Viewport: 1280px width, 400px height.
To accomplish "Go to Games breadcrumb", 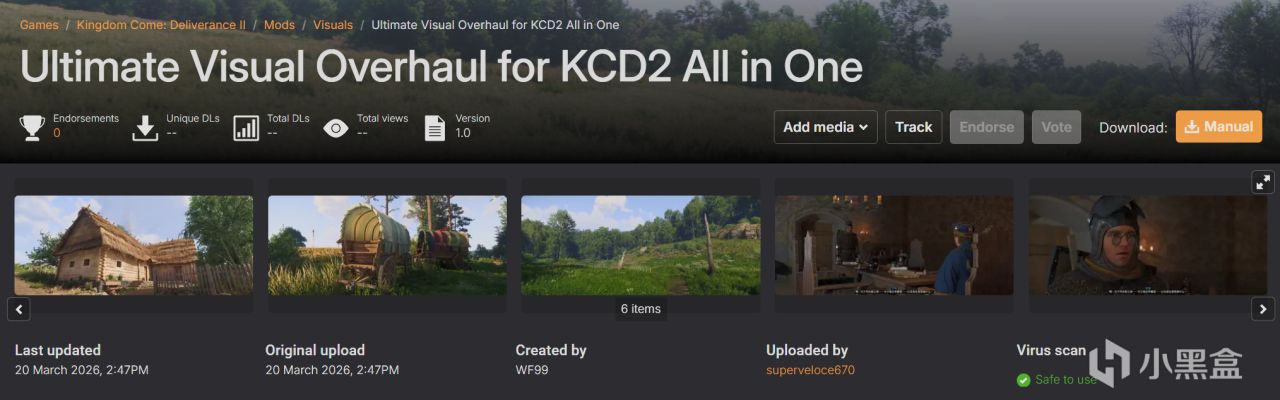I will click(x=39, y=24).
